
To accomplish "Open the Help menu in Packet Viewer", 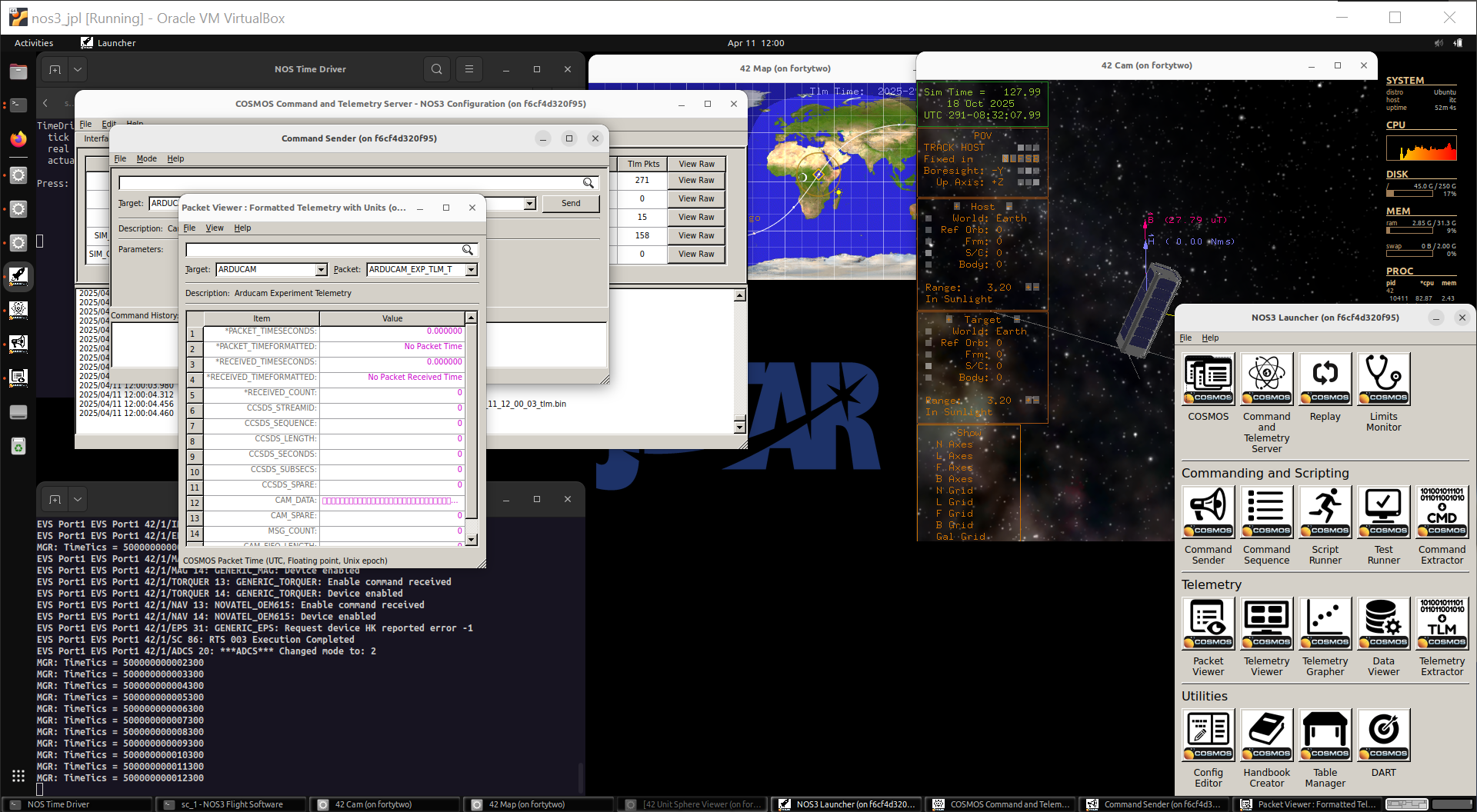I will [242, 228].
